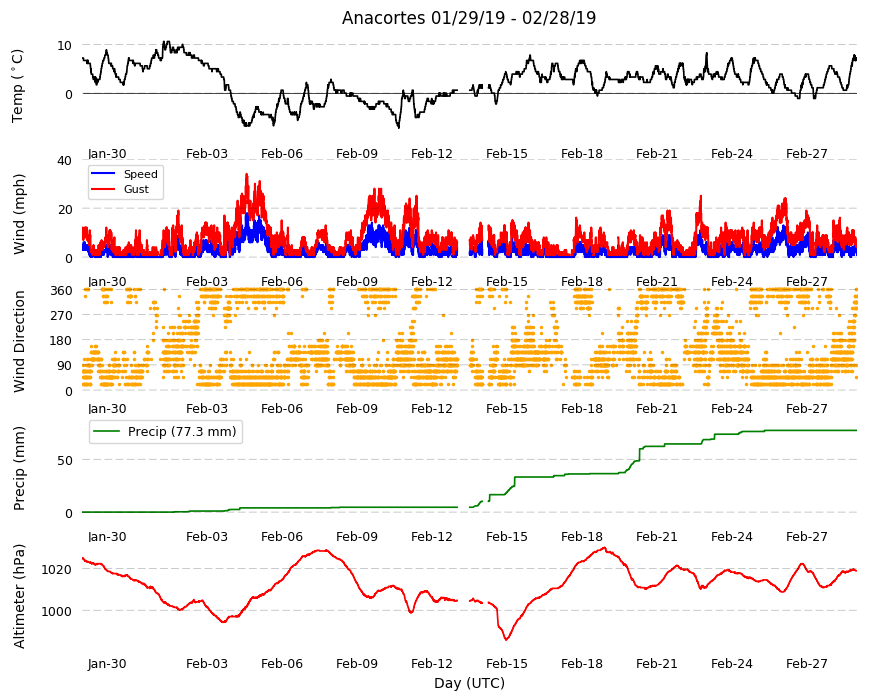Click the Feb-27 tick under precipitation plot
This screenshot has height=700, width=870.
point(807,536)
